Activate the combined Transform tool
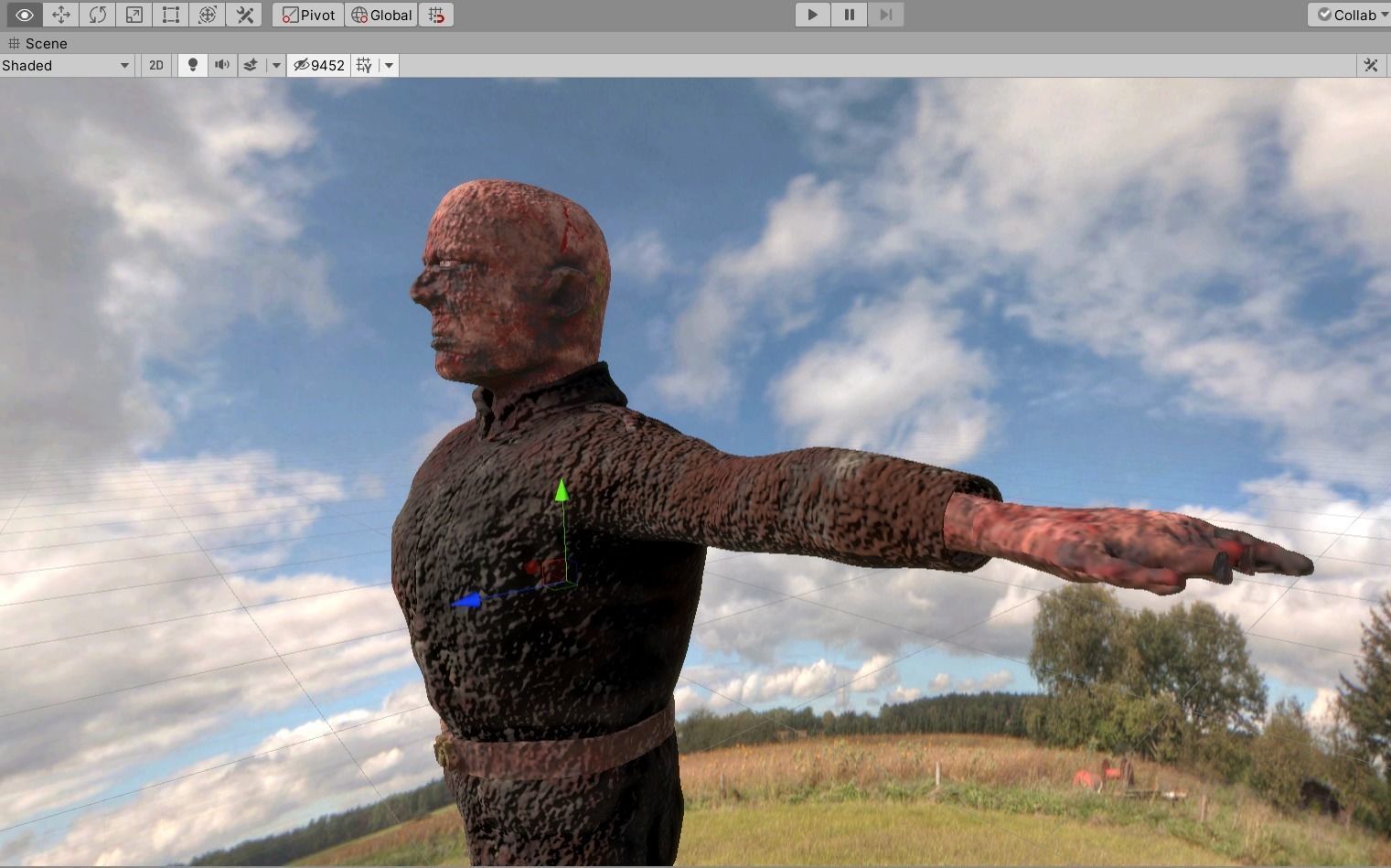The height and width of the screenshot is (868, 1391). [208, 15]
